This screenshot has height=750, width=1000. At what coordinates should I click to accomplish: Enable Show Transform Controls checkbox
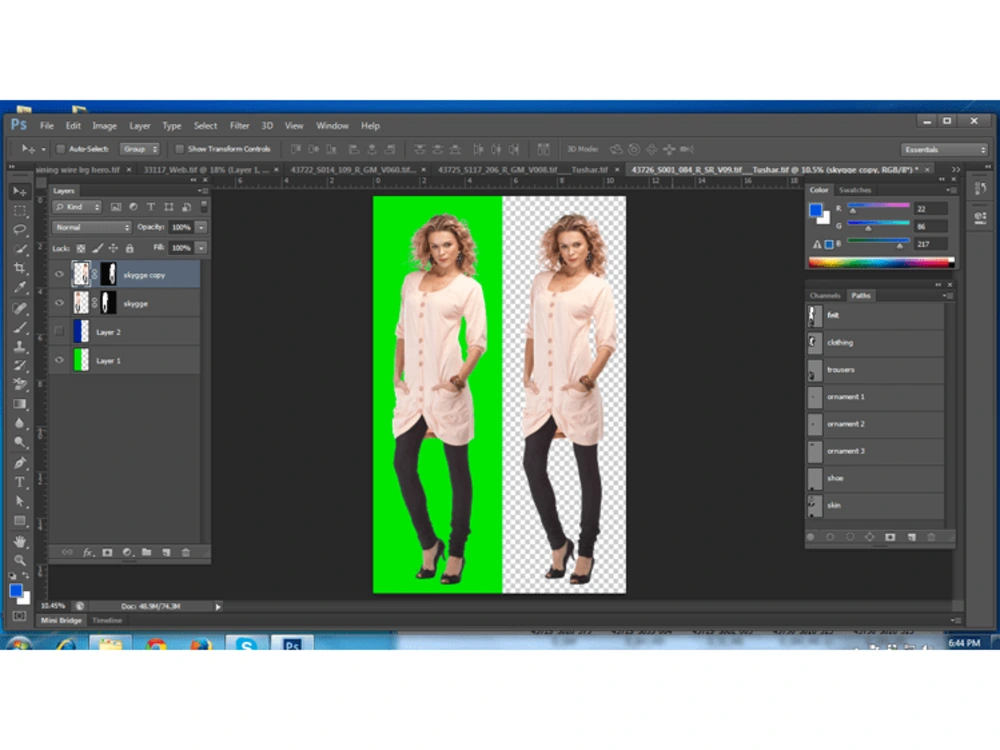tap(179, 149)
